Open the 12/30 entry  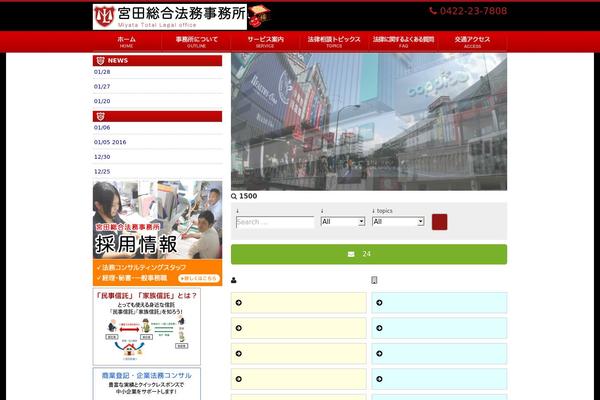click(x=102, y=157)
